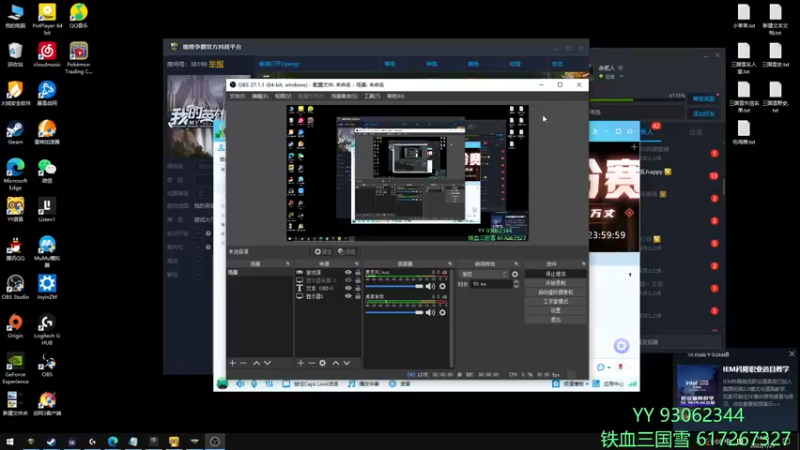Click Start Virtual Camera in Controls
This screenshot has width=800, height=450.
coord(555,292)
